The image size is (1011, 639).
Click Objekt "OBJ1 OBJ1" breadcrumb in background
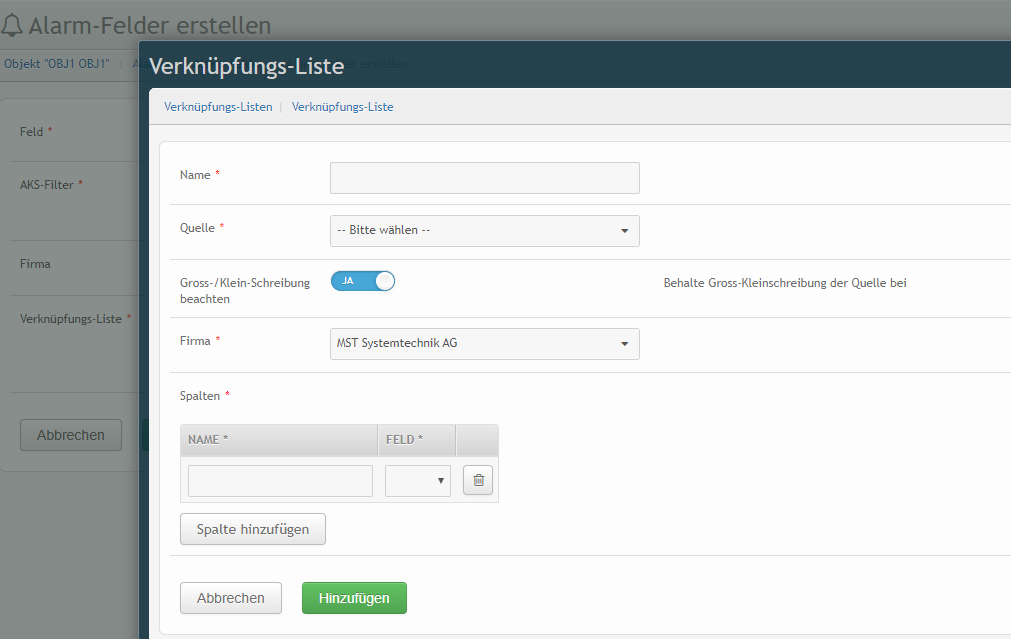tap(57, 64)
